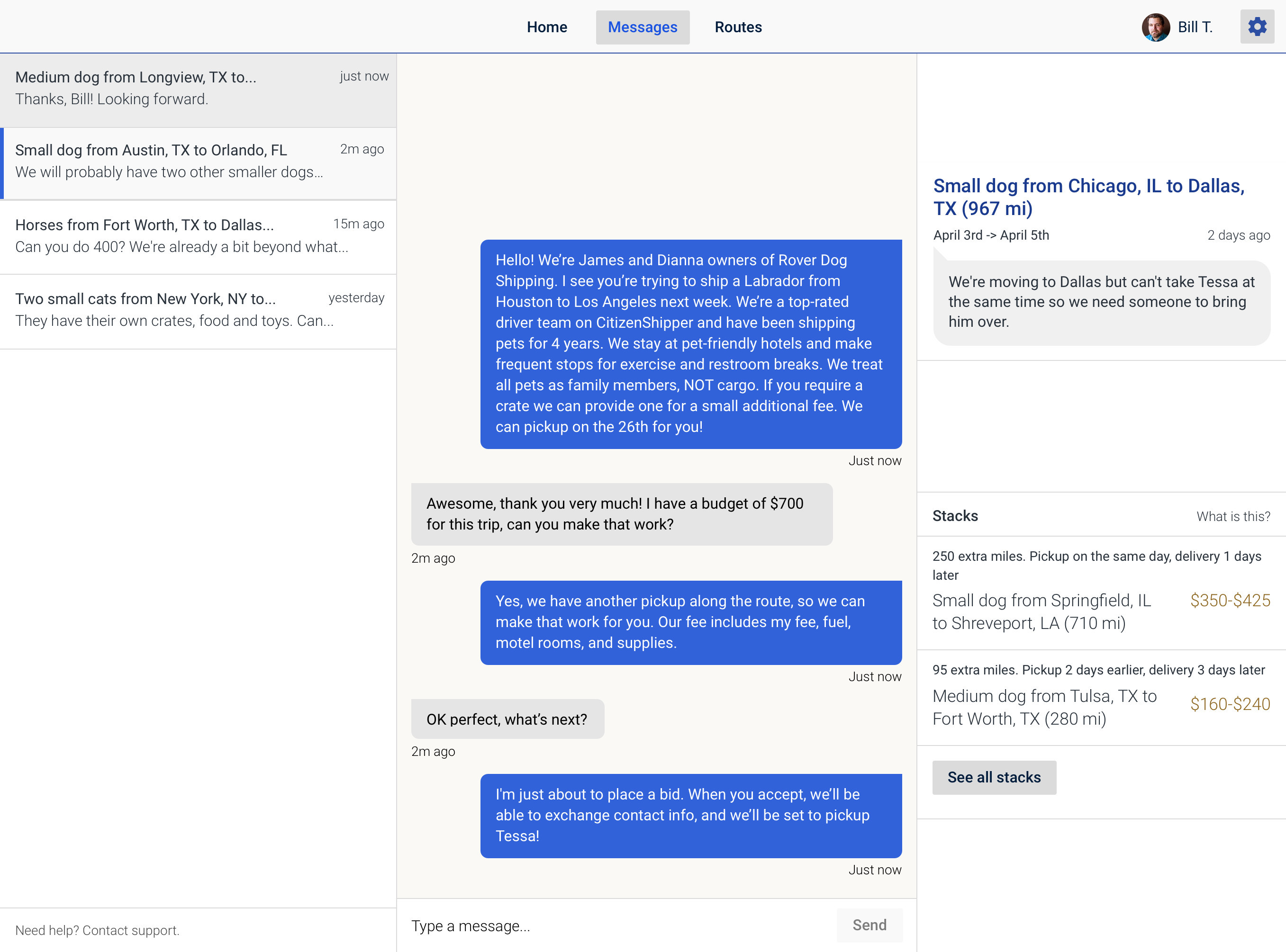Click 'Can you do 400?' message preview
Viewport: 1286px width, 952px height.
[x=181, y=247]
